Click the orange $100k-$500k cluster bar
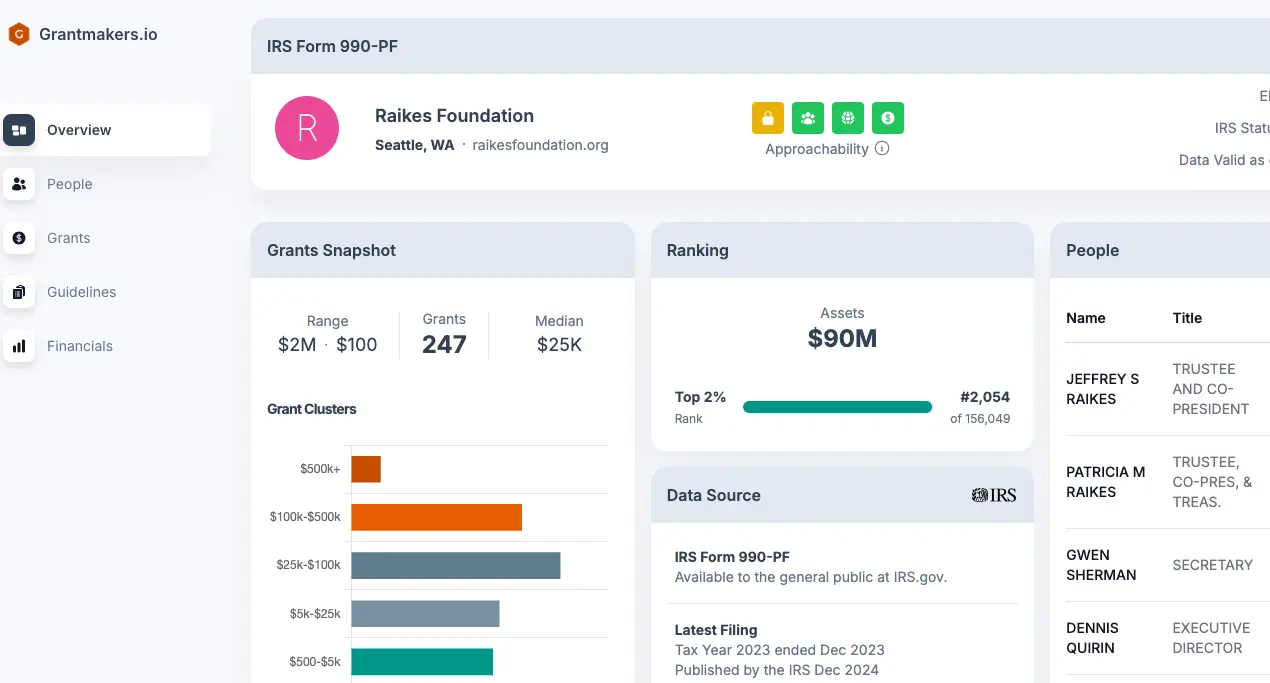This screenshot has height=683, width=1270. pyautogui.click(x=436, y=517)
